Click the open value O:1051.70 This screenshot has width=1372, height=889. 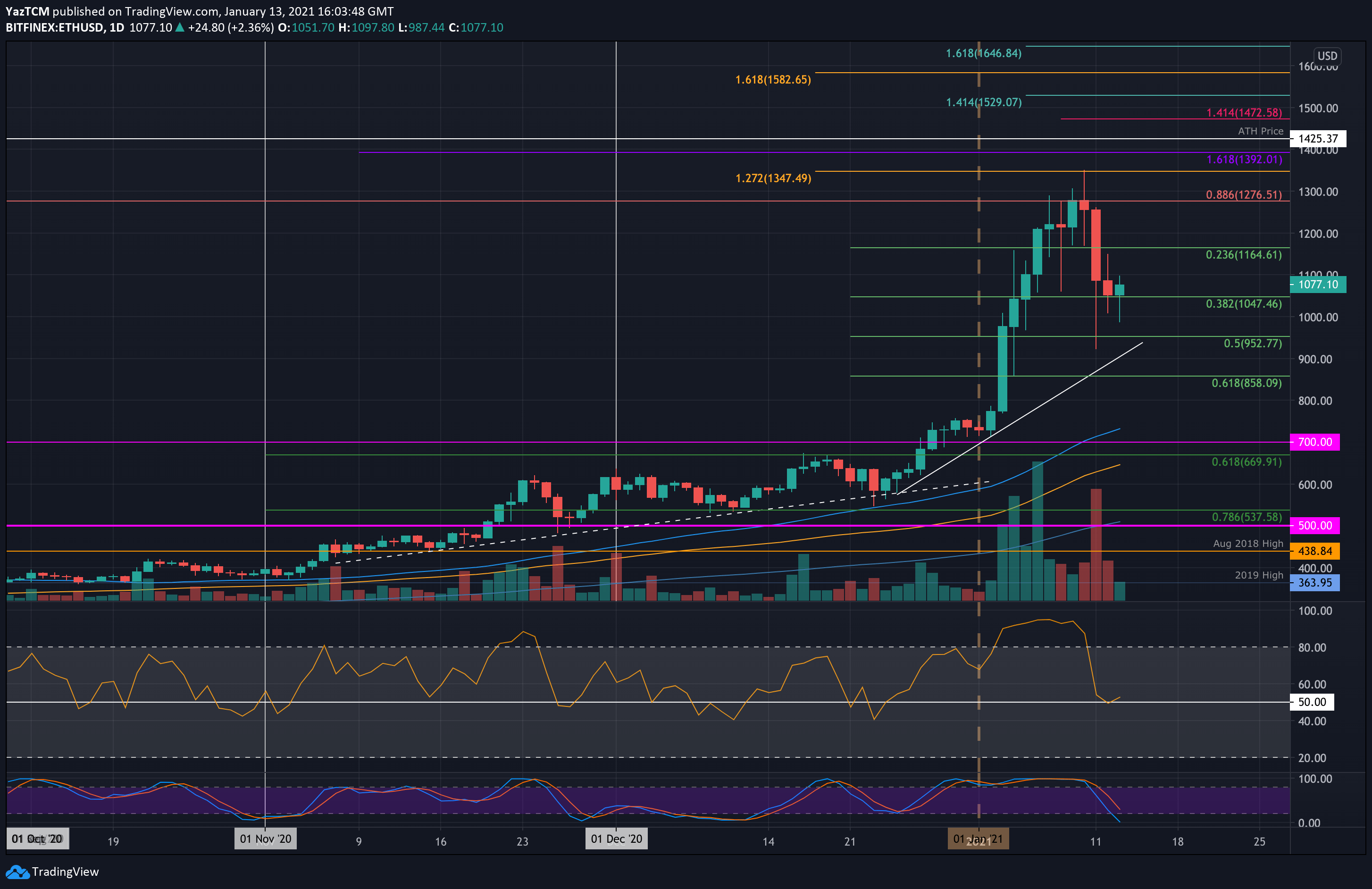[306, 28]
